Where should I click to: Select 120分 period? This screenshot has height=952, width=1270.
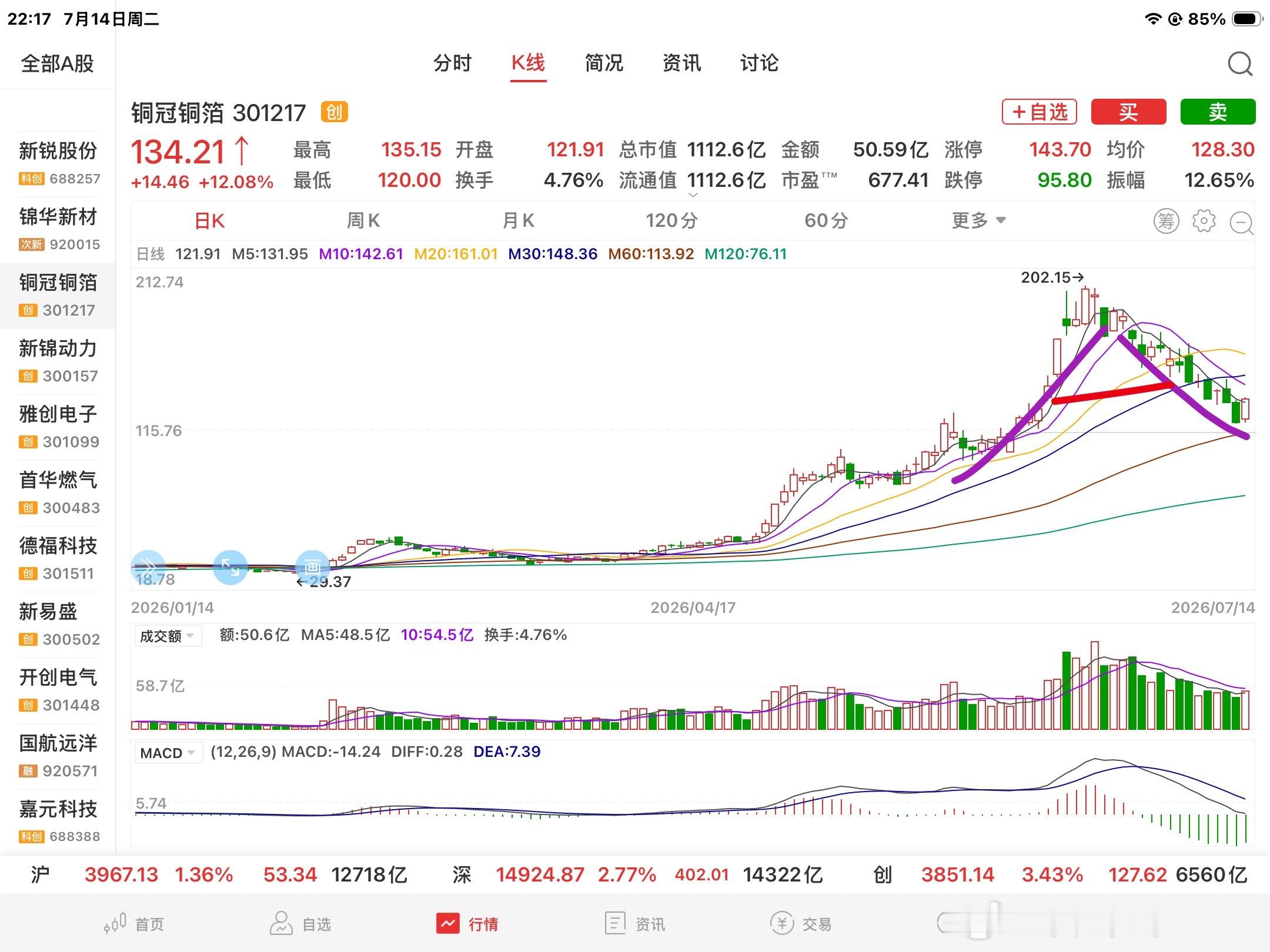coord(671,221)
